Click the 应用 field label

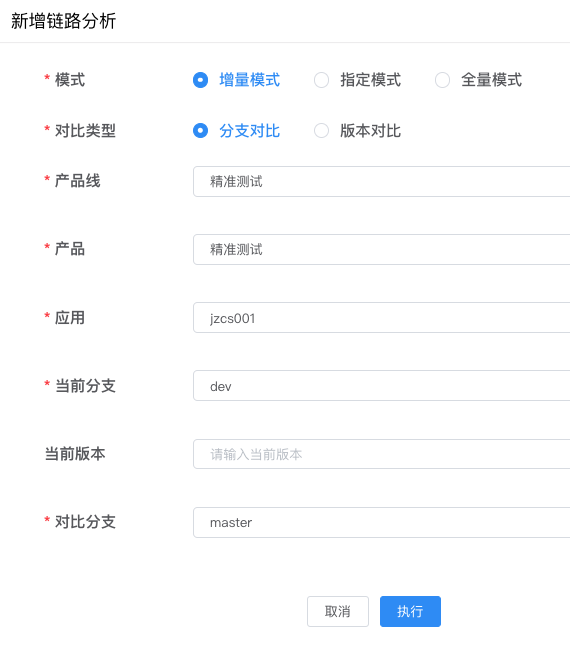pyautogui.click(x=70, y=318)
